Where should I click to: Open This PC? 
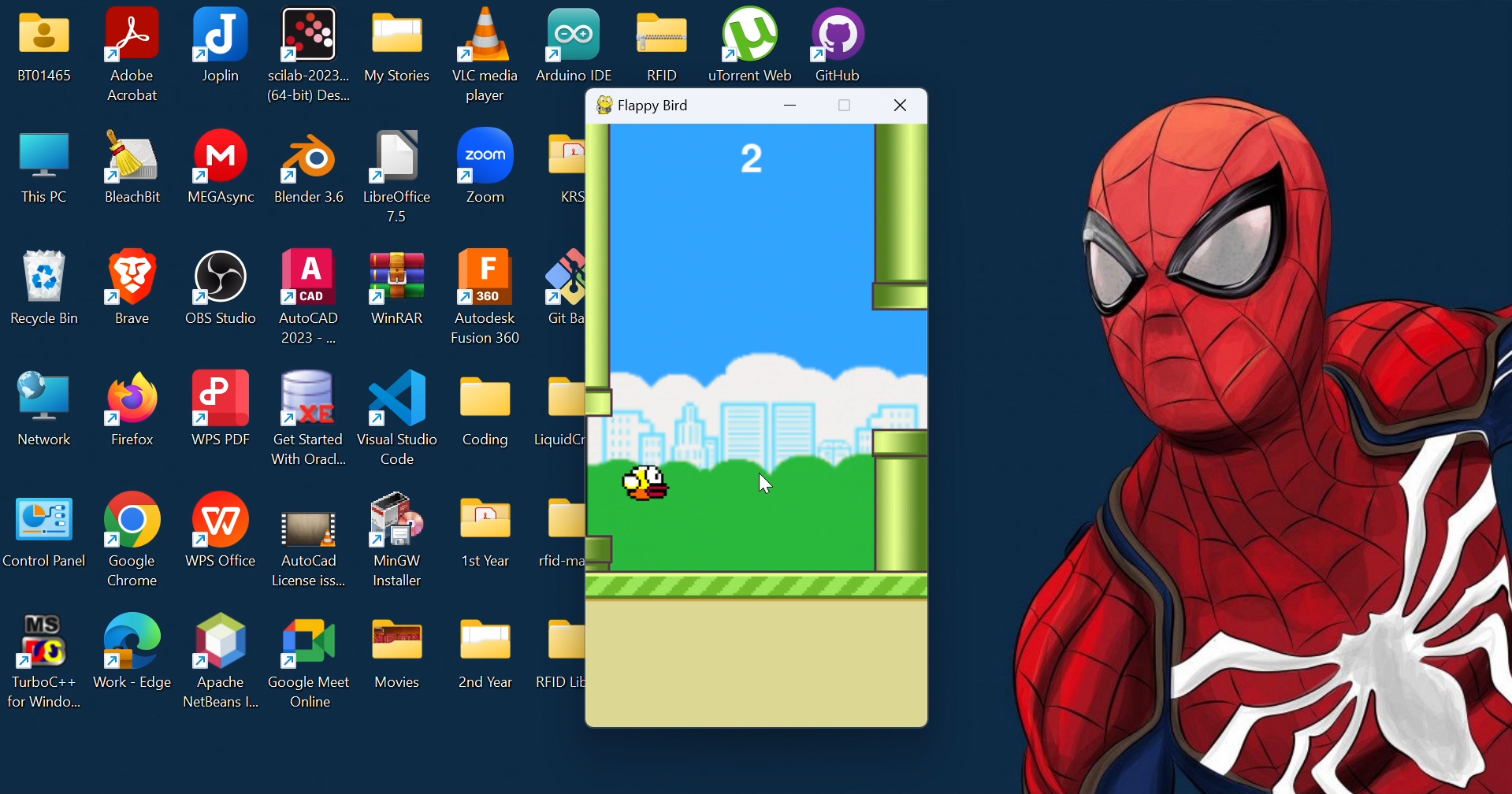point(43,156)
